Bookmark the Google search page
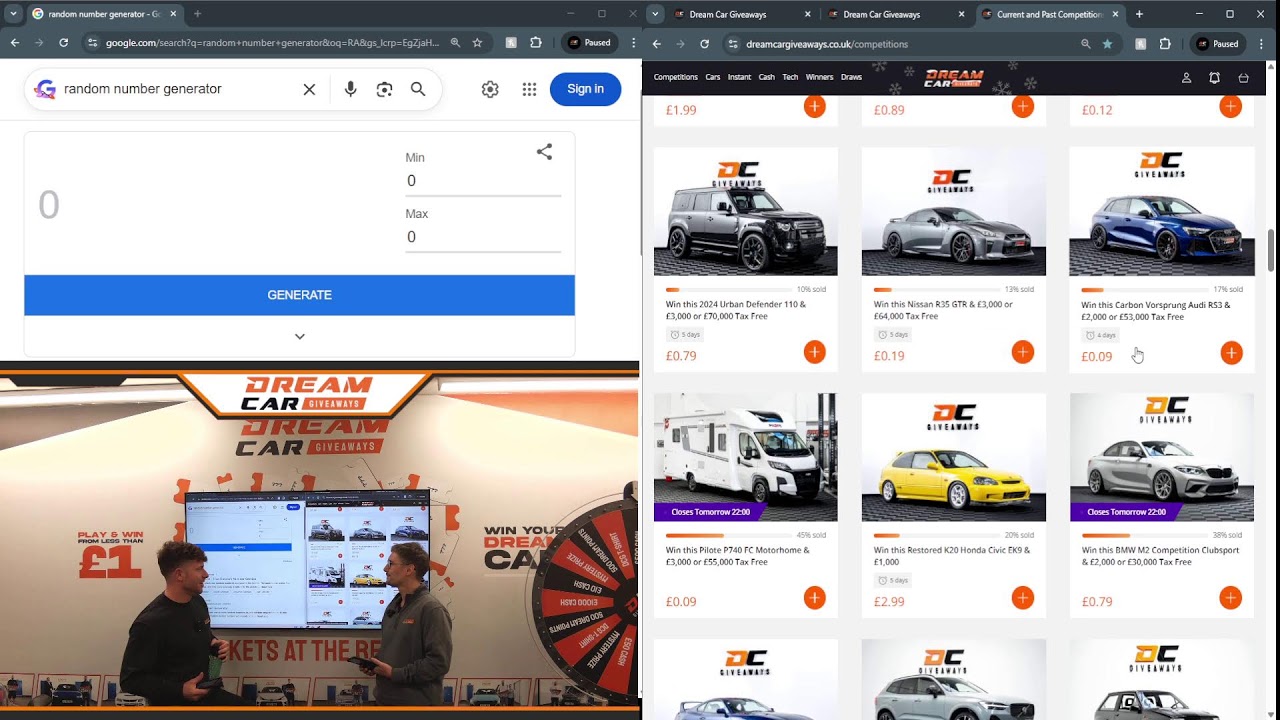Image resolution: width=1280 pixels, height=720 pixels. click(x=477, y=43)
